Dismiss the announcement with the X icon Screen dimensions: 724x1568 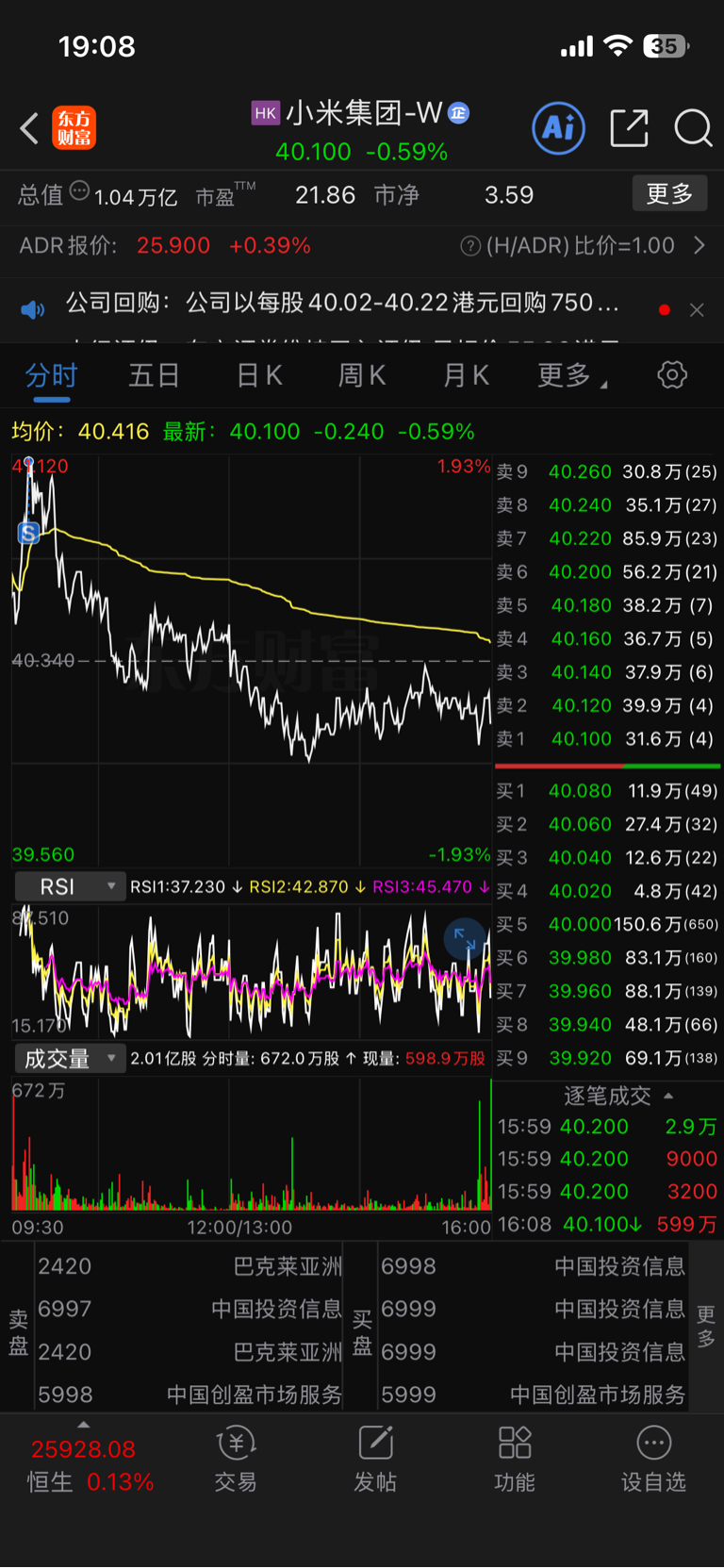[x=697, y=309]
